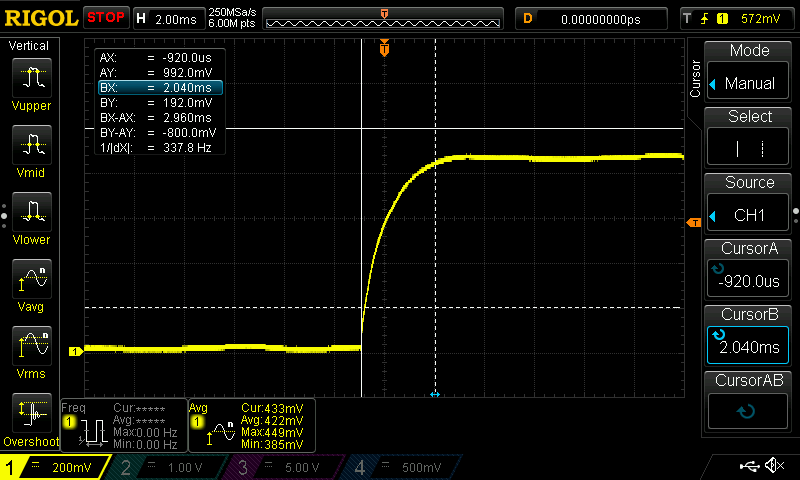Click the BX-AX 2.960ms readout

coord(156,118)
